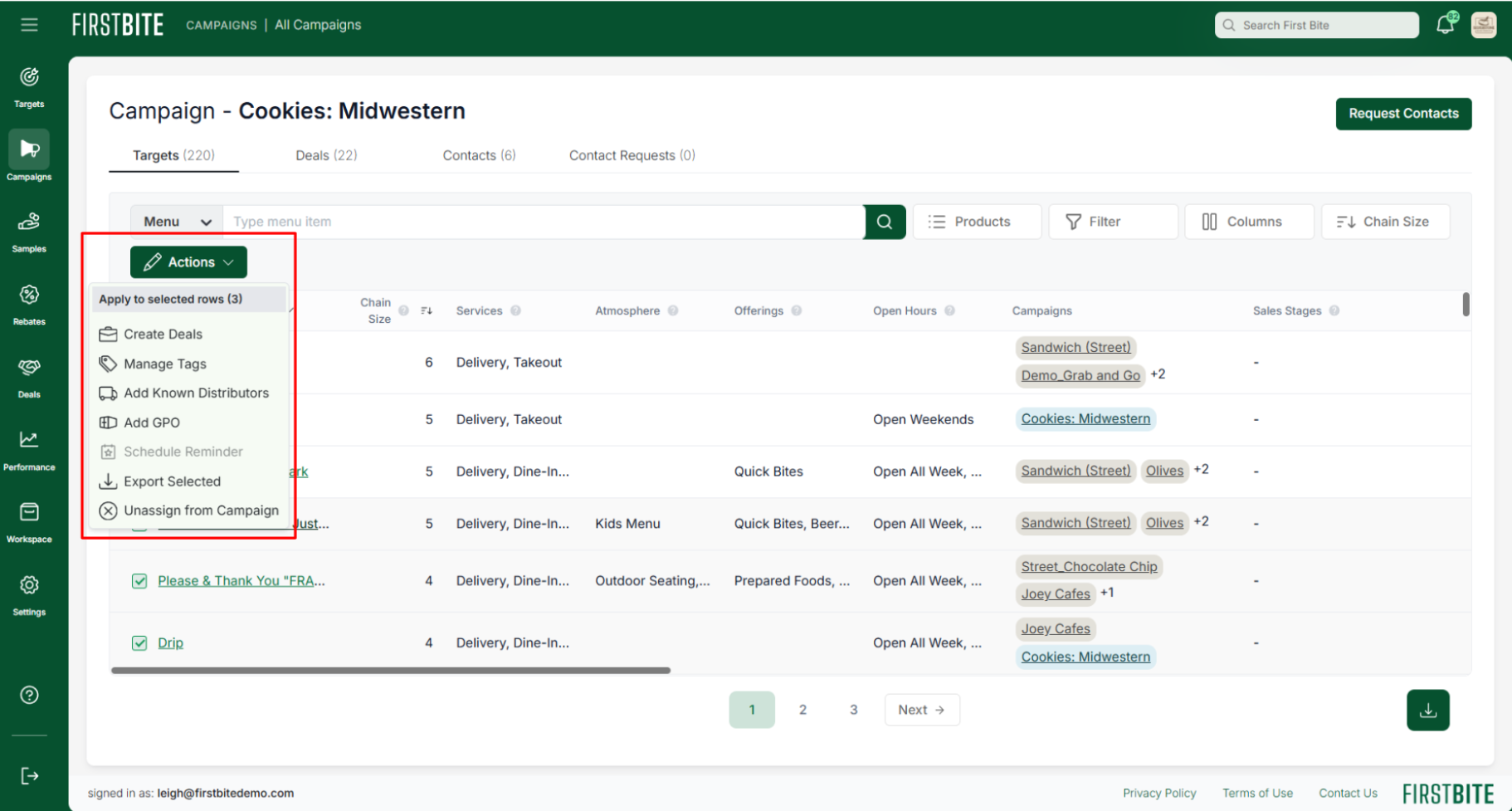
Task: Open the Privacy Policy link
Action: coord(1159,794)
